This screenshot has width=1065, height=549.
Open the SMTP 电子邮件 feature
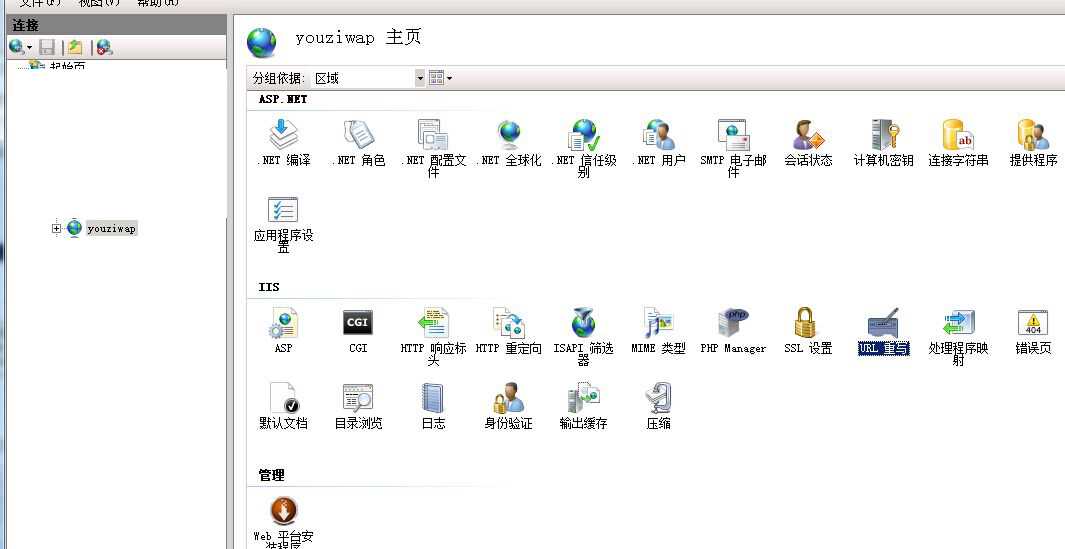click(734, 148)
